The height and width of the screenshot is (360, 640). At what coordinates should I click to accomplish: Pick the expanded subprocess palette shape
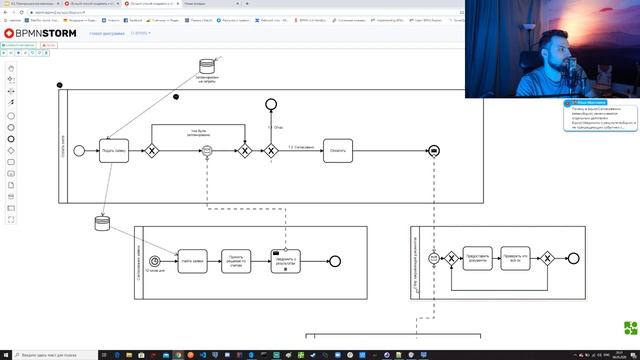(11, 173)
